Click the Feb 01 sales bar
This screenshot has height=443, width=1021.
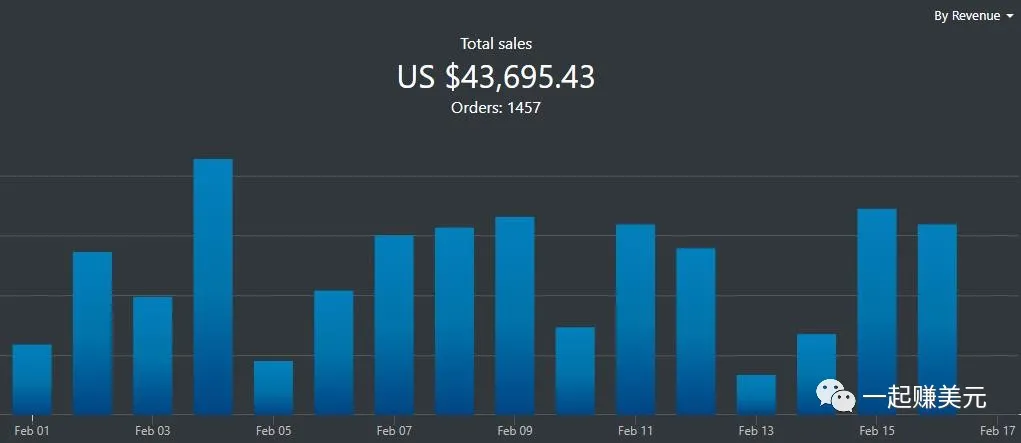[x=32, y=379]
